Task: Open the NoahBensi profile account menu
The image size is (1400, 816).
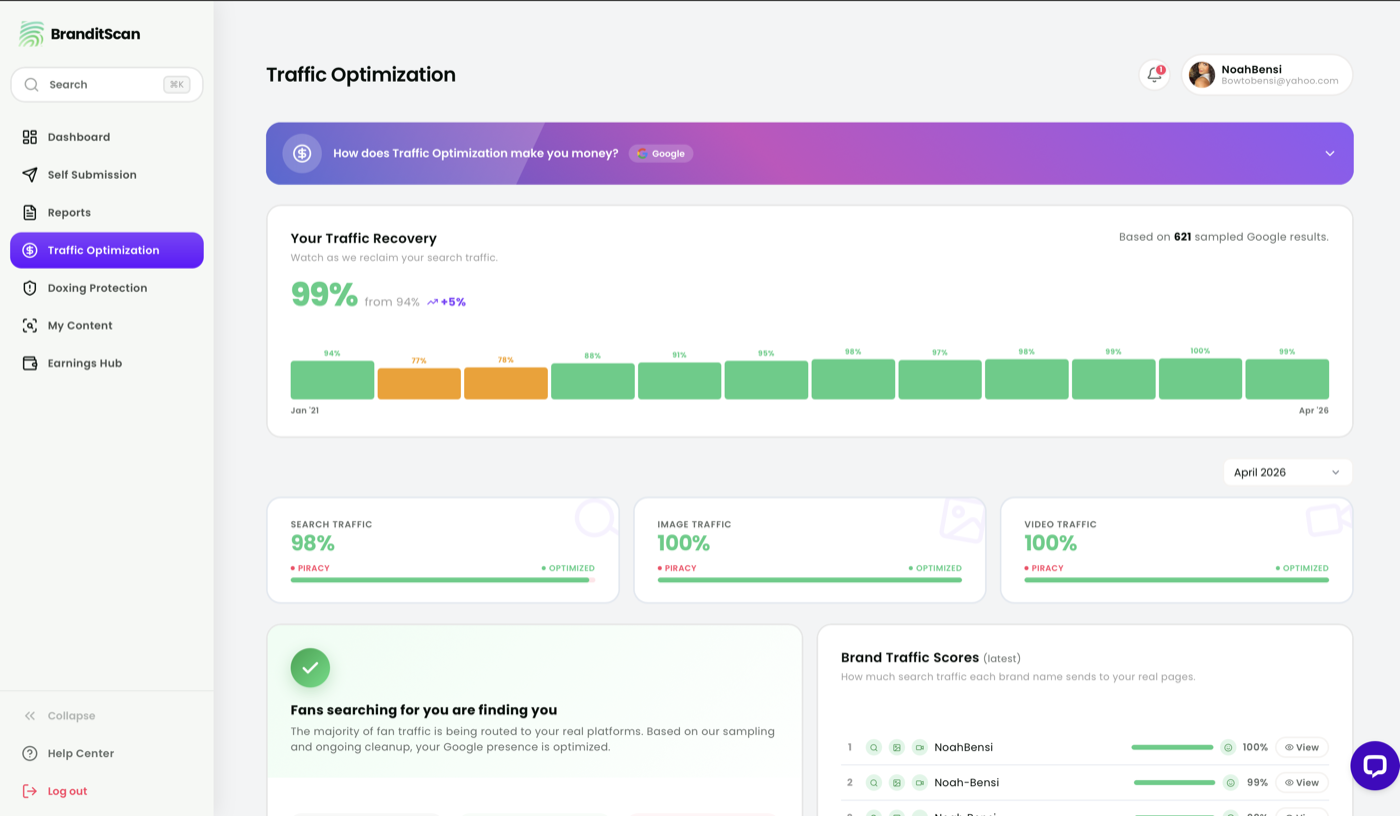Action: coord(1265,74)
